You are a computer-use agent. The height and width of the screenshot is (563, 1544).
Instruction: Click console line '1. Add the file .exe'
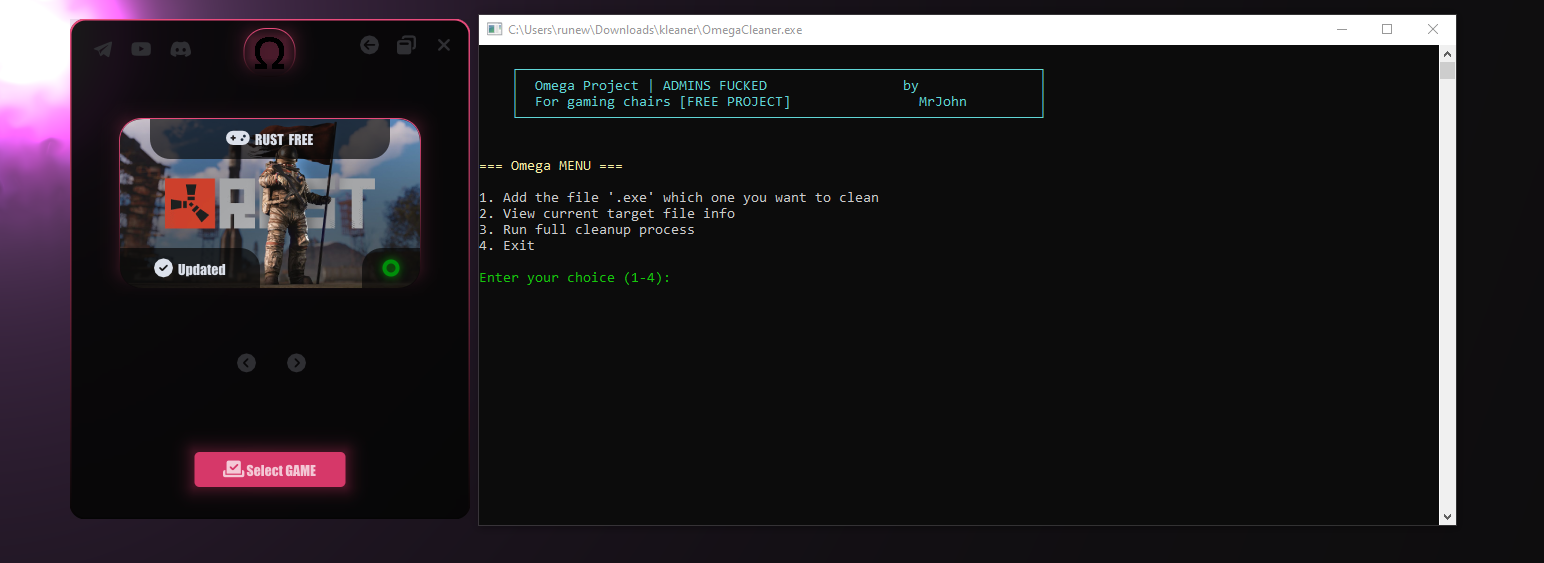coord(679,198)
